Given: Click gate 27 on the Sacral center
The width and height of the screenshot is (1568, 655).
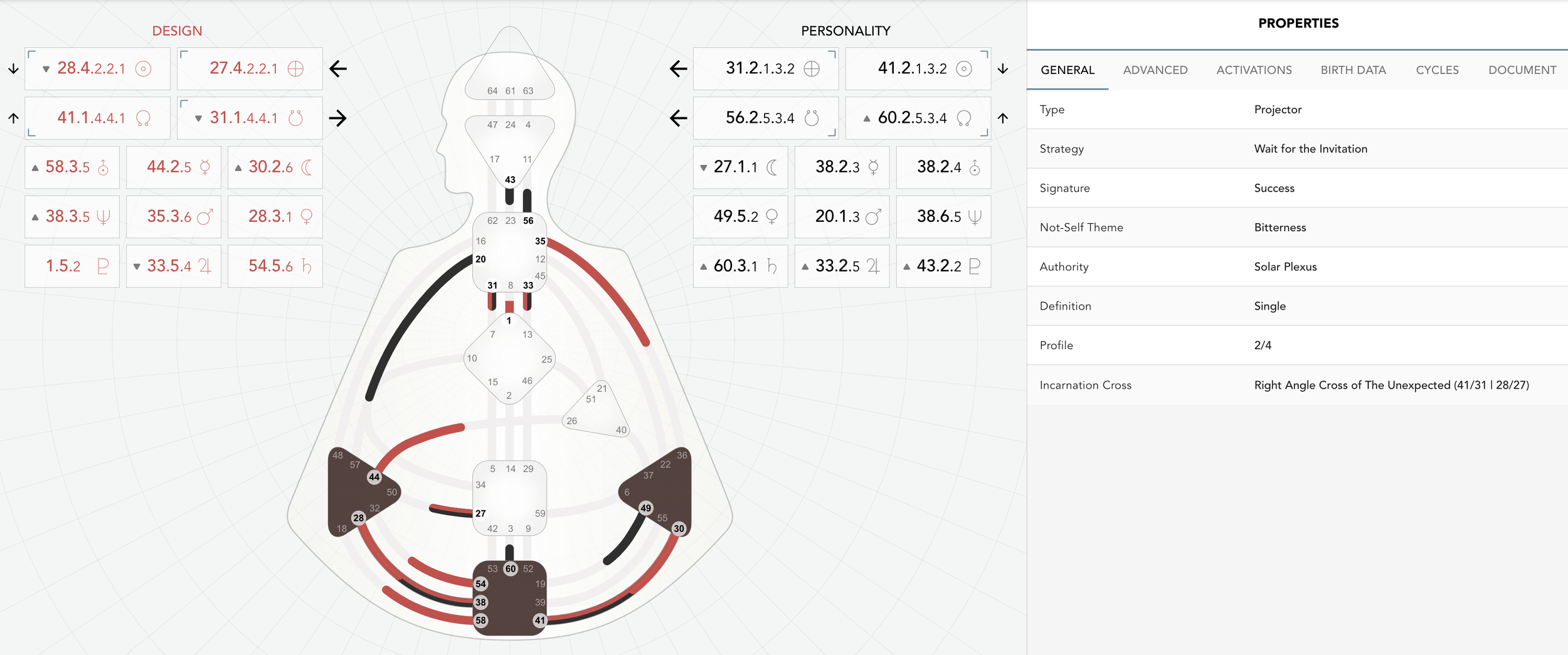Looking at the screenshot, I should 480,513.
